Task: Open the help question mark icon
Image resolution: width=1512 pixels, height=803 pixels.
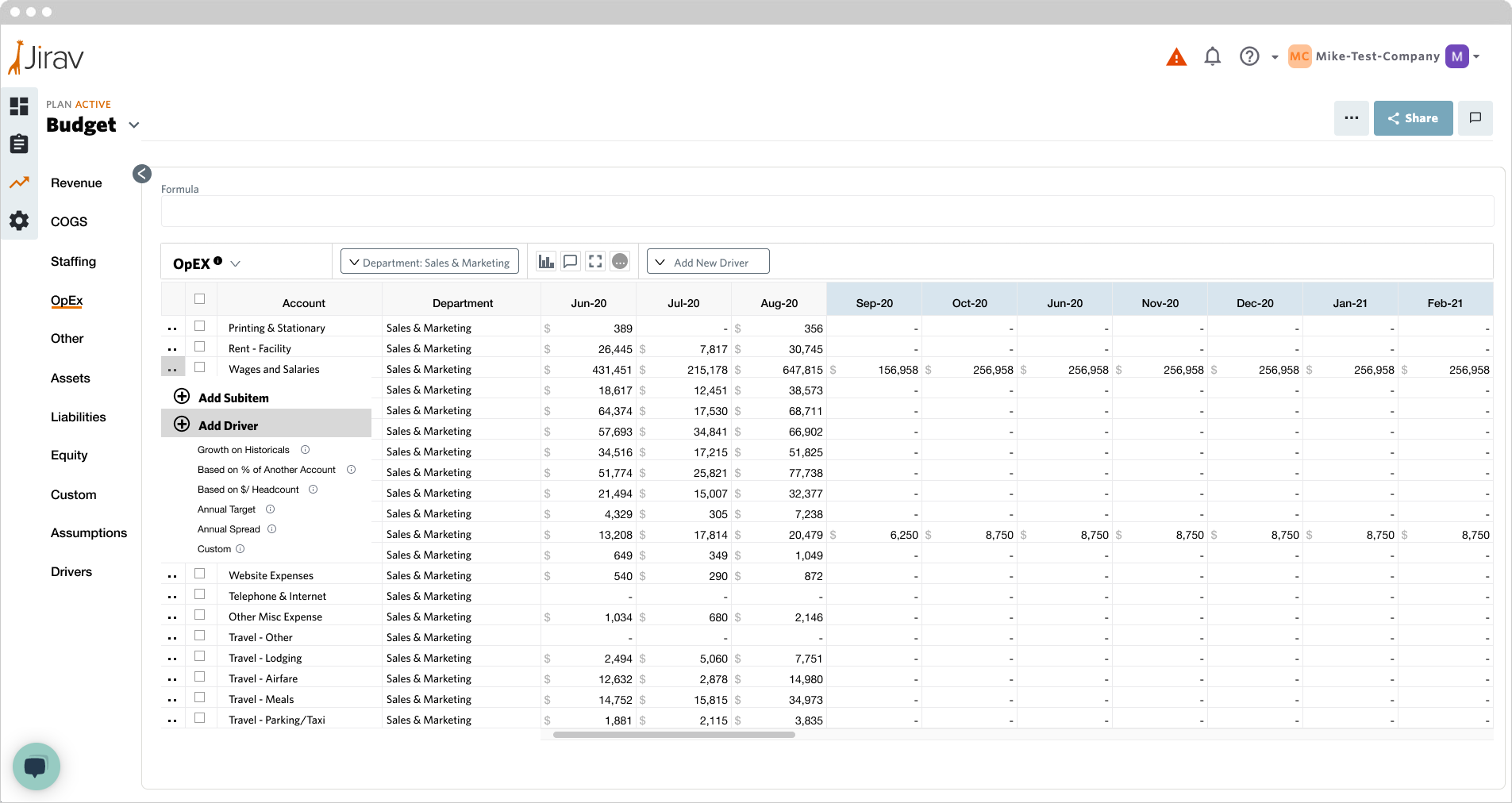Action: click(x=1248, y=56)
